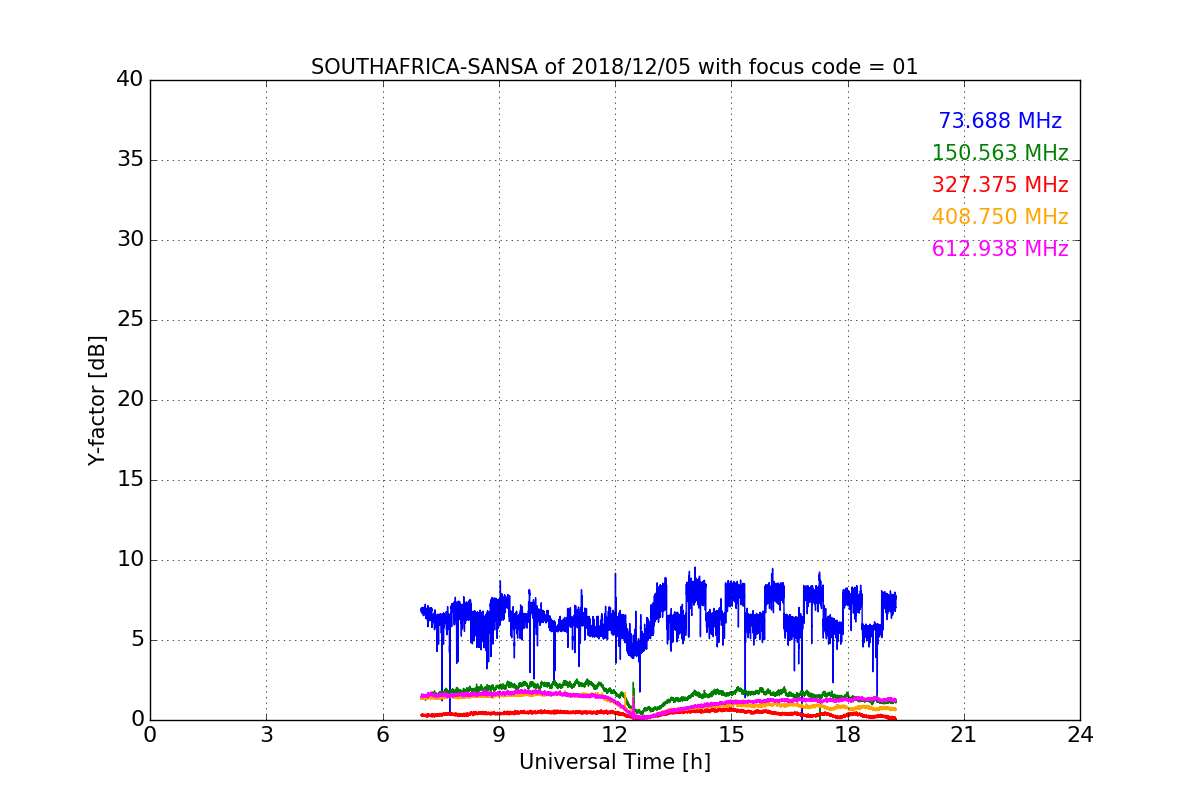Screen dimensions: 1200x800
Task: Click the x-axis tick value 12
Action: click(615, 735)
